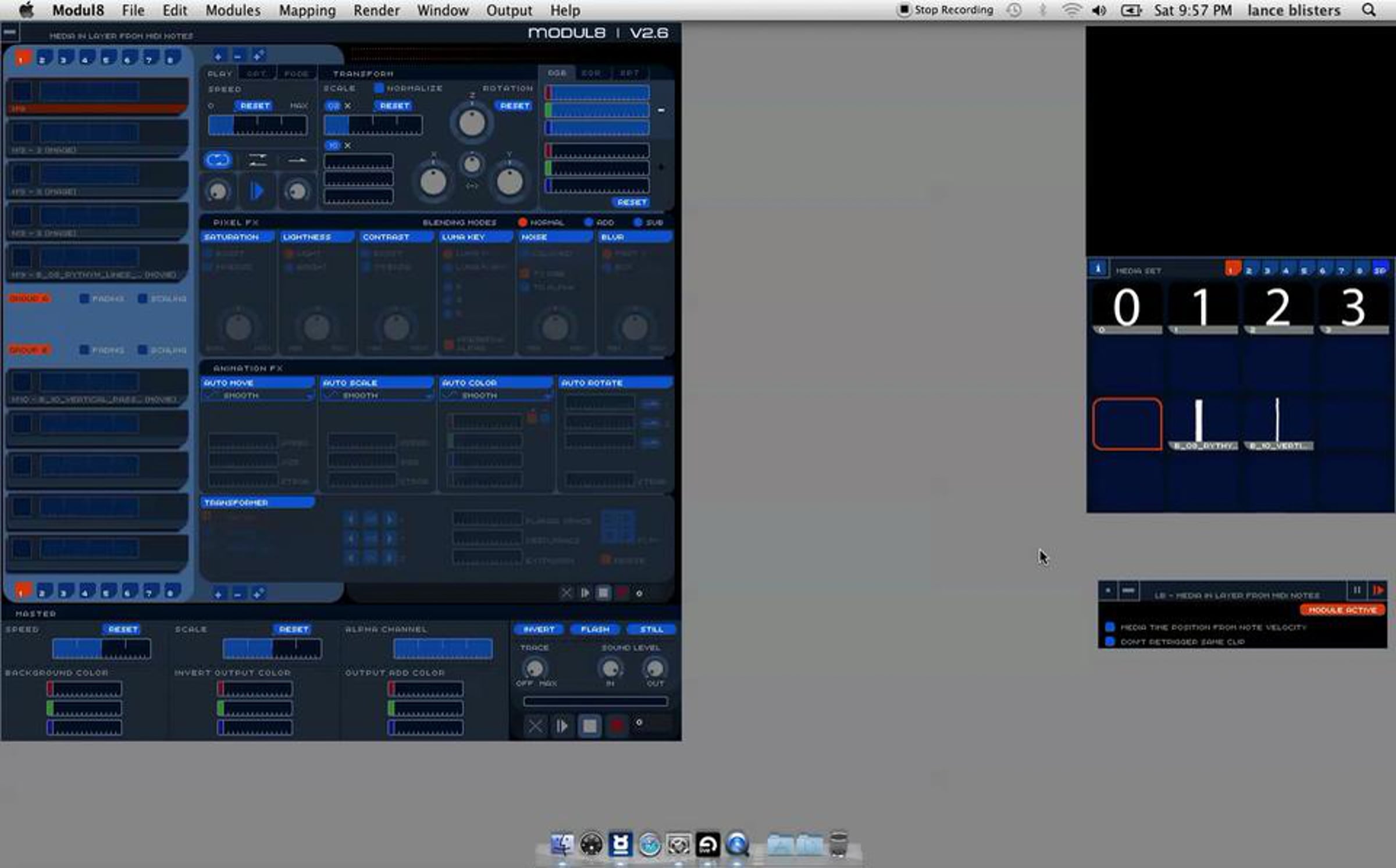Select the Normal blending mode
This screenshot has height=868, width=1396.
pyautogui.click(x=522, y=222)
